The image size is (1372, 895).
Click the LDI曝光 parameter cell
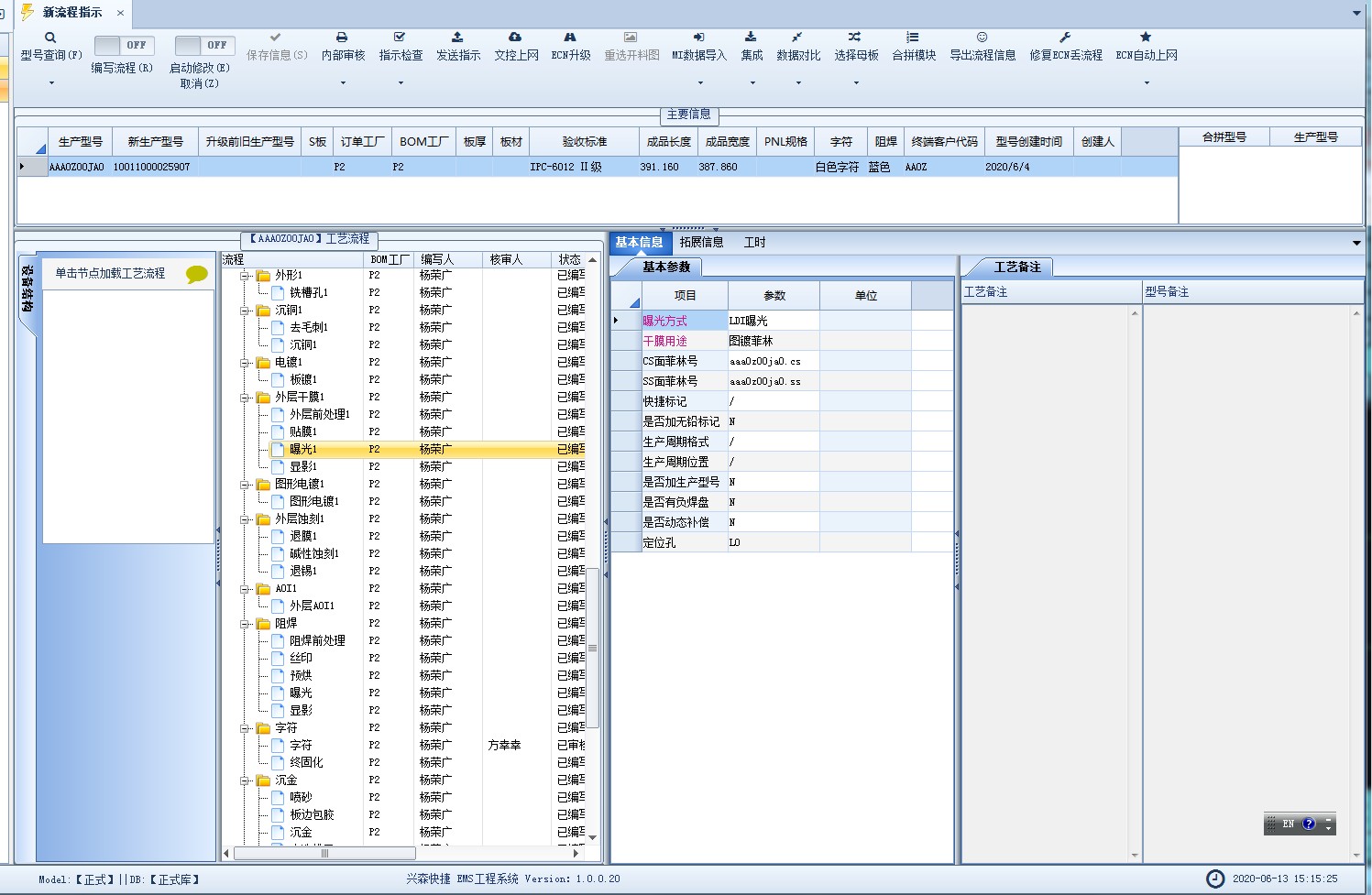point(774,322)
